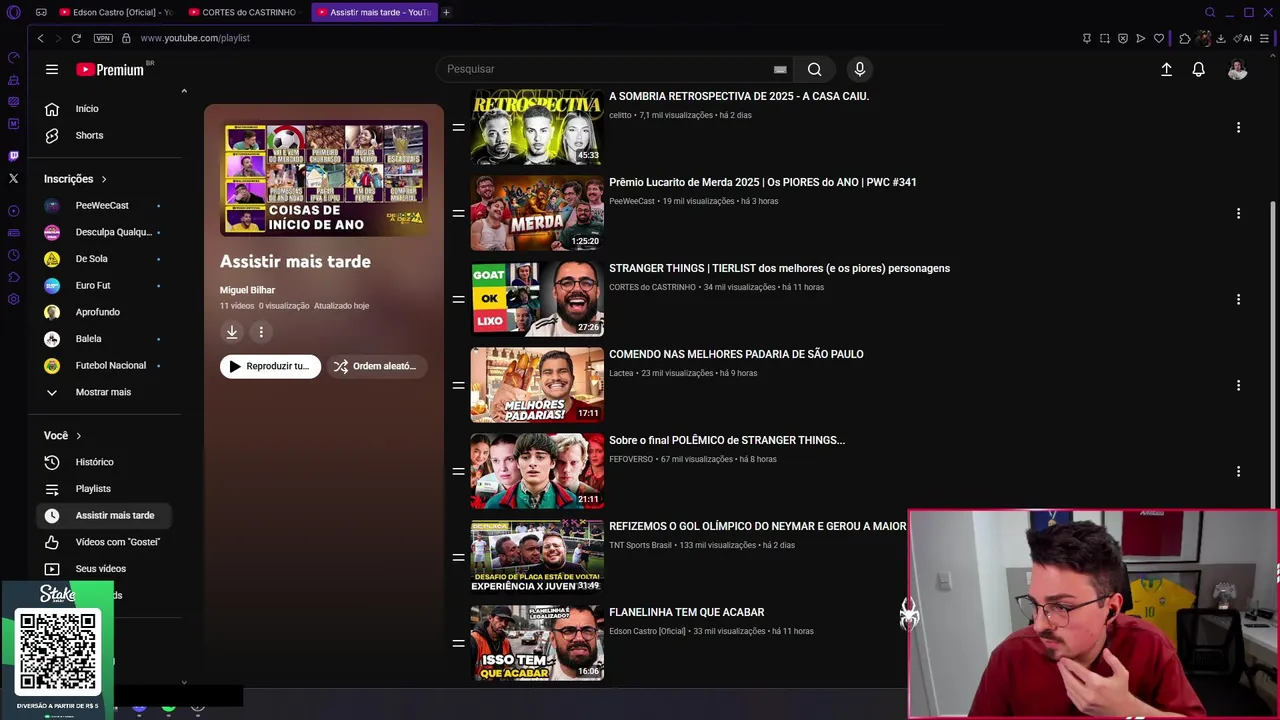Switch to CORTES do CASTRINHO tab

click(243, 12)
